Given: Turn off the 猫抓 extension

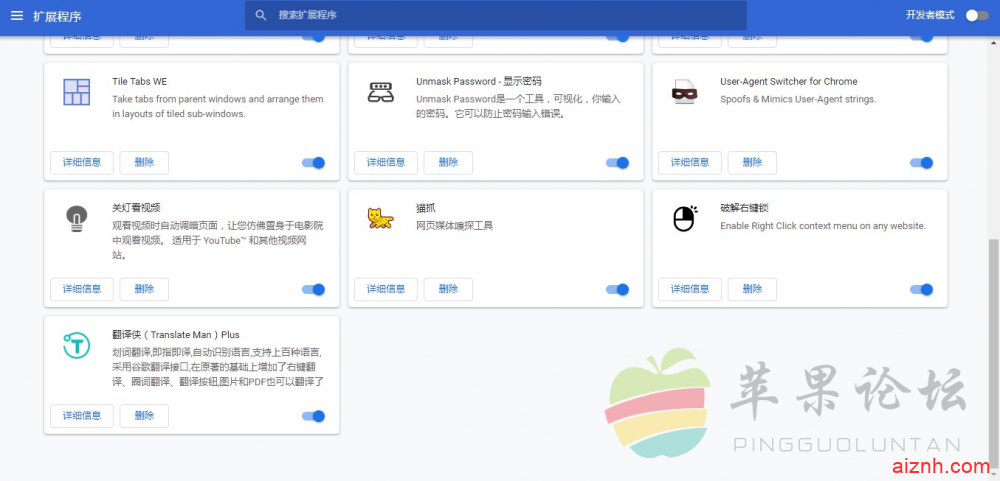Looking at the screenshot, I should tap(617, 290).
